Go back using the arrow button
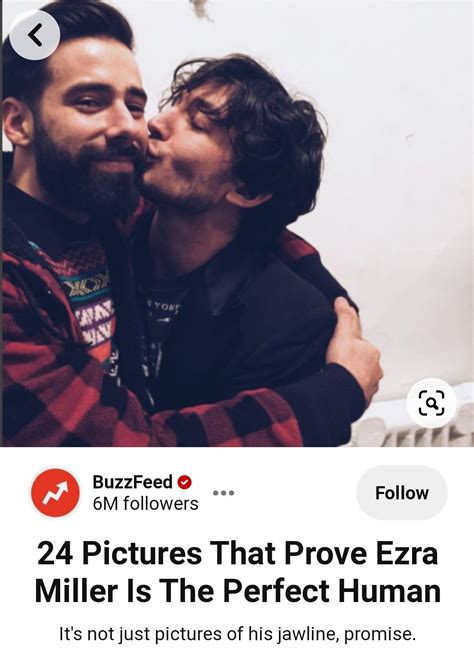 coord(34,35)
